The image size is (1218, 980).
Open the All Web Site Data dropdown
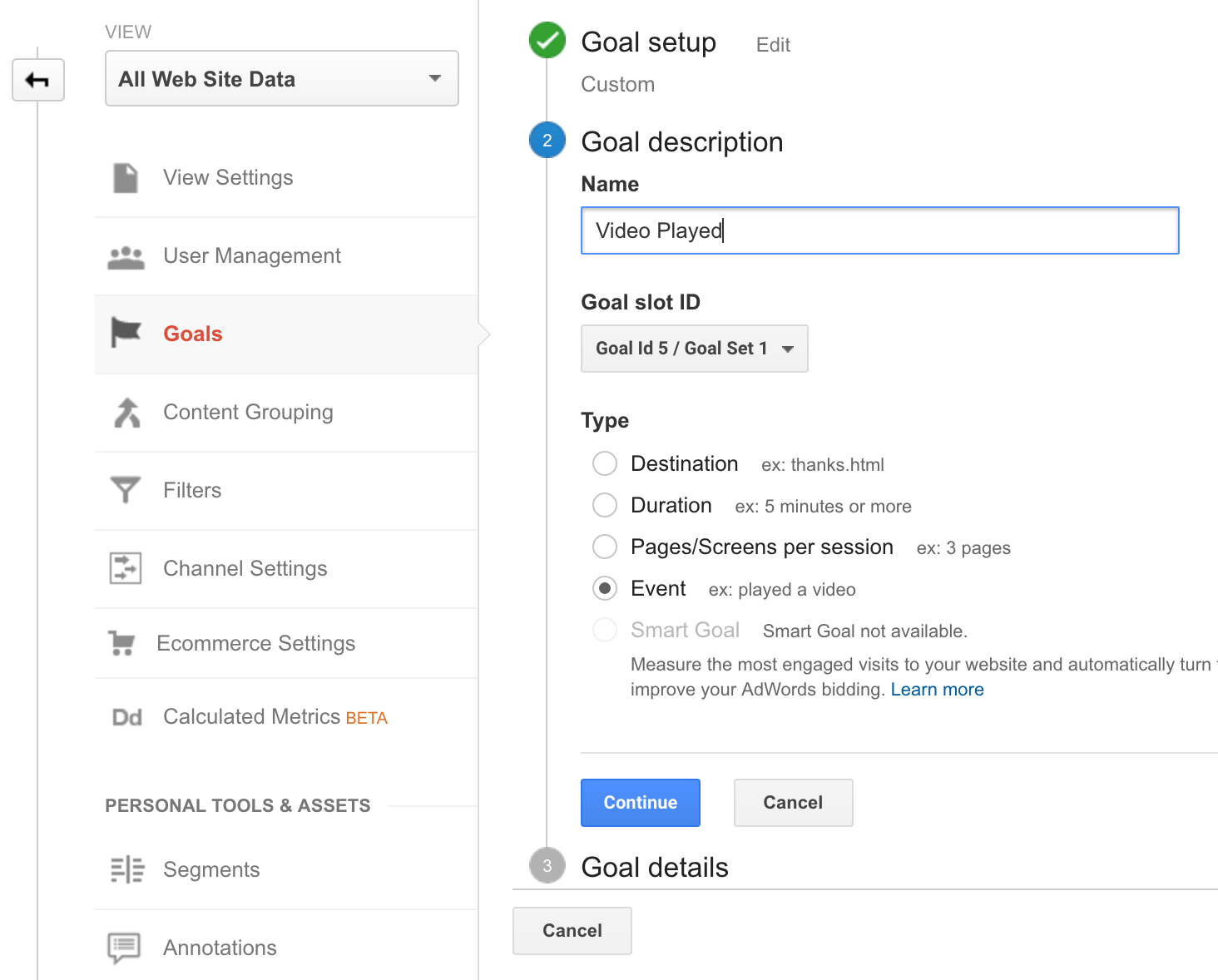pyautogui.click(x=281, y=79)
